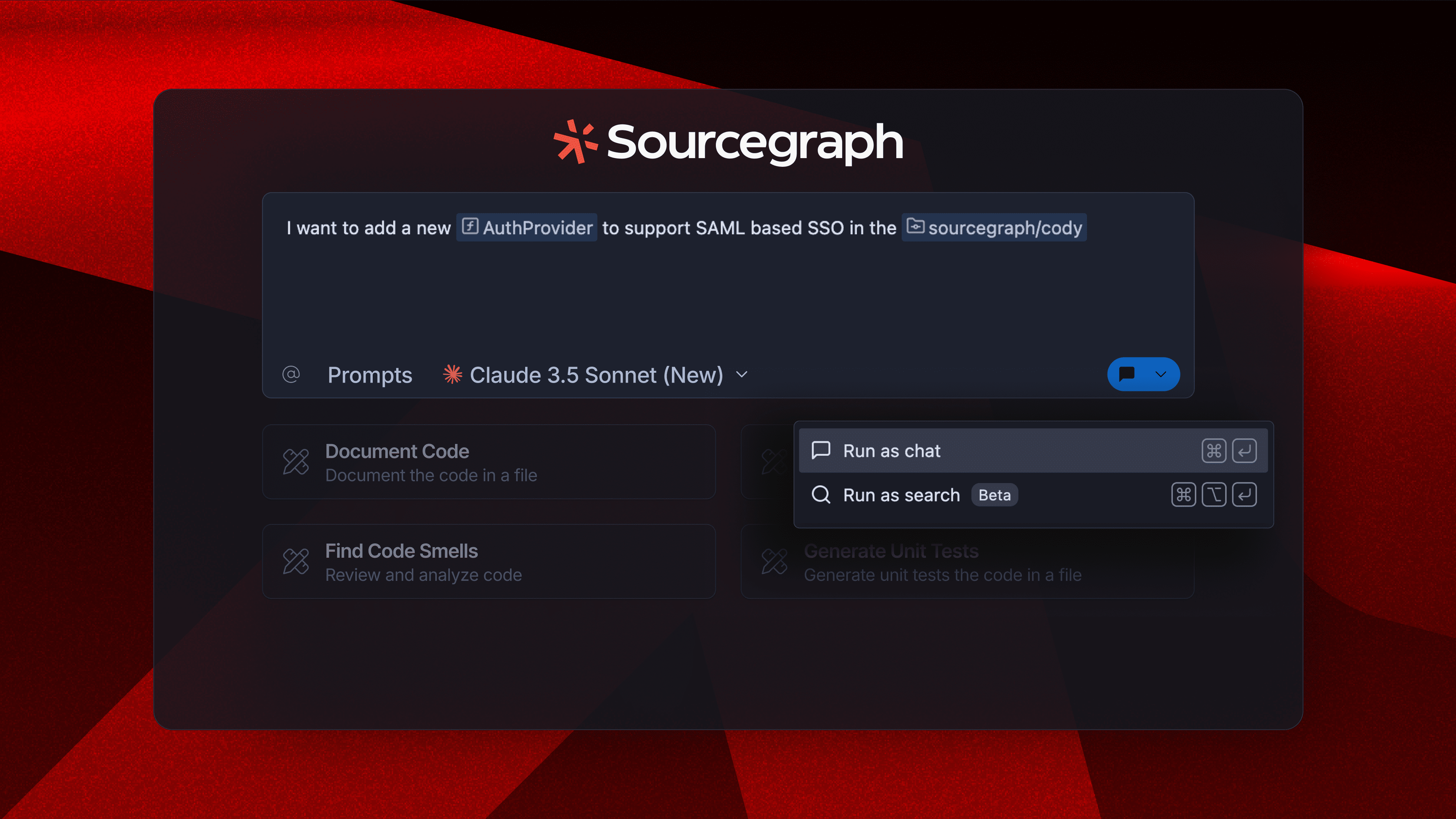Click the Document Code prompt icon
The image size is (1456, 819).
296,462
